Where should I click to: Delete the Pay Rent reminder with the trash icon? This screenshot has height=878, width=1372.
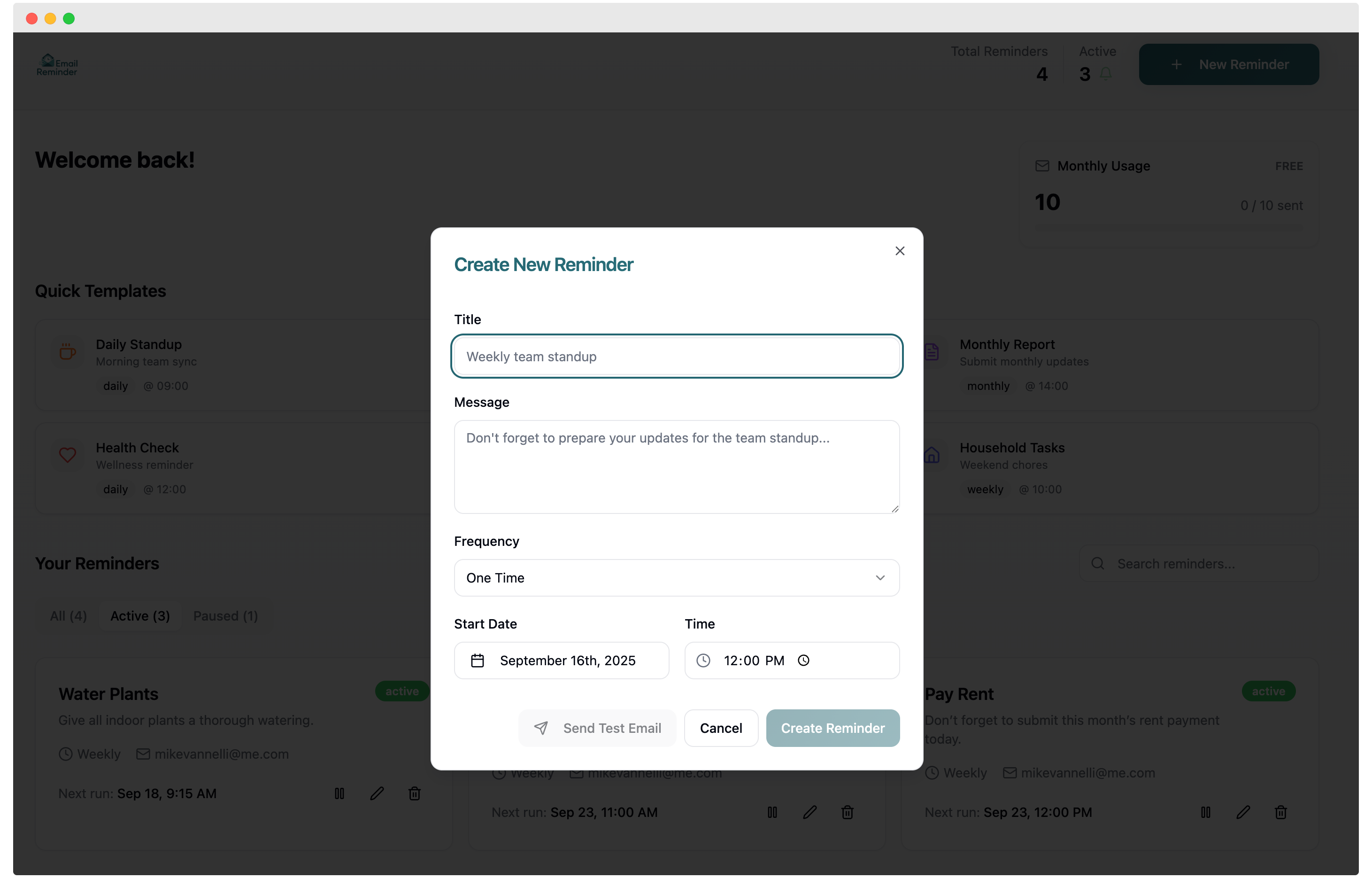coord(1280,812)
